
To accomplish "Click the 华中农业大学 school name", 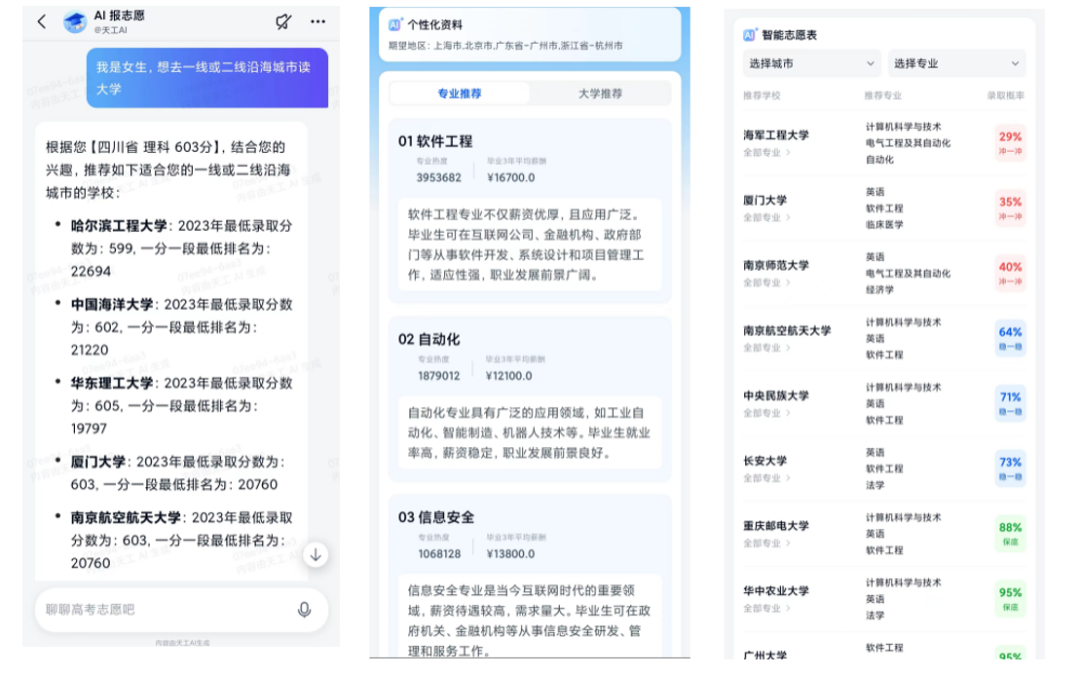I will tap(776, 591).
